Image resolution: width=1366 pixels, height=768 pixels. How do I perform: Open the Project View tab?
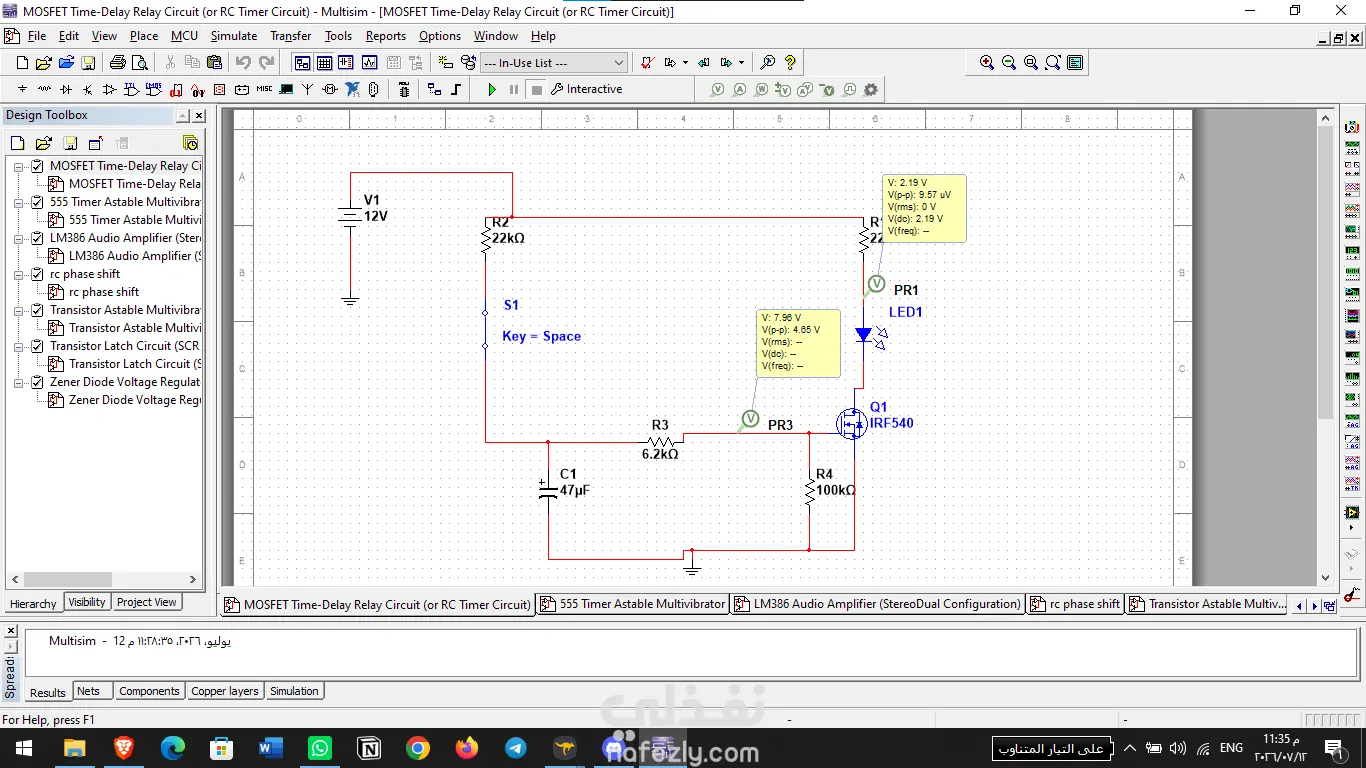point(147,602)
